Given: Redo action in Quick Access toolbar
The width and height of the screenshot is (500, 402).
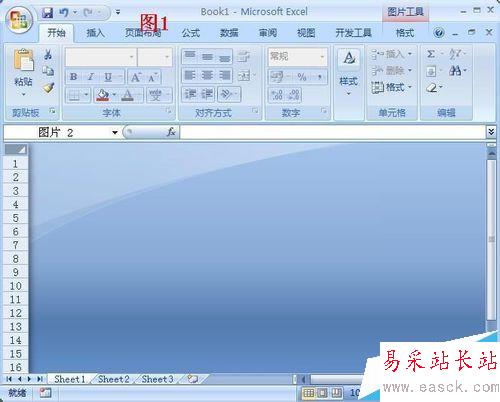Looking at the screenshot, I should 88,13.
